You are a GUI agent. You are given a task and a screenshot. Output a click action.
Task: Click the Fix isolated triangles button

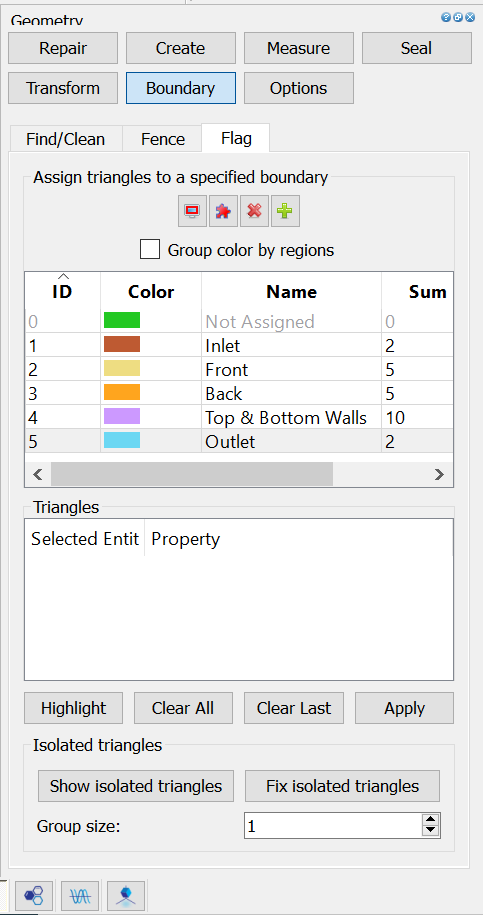[342, 786]
